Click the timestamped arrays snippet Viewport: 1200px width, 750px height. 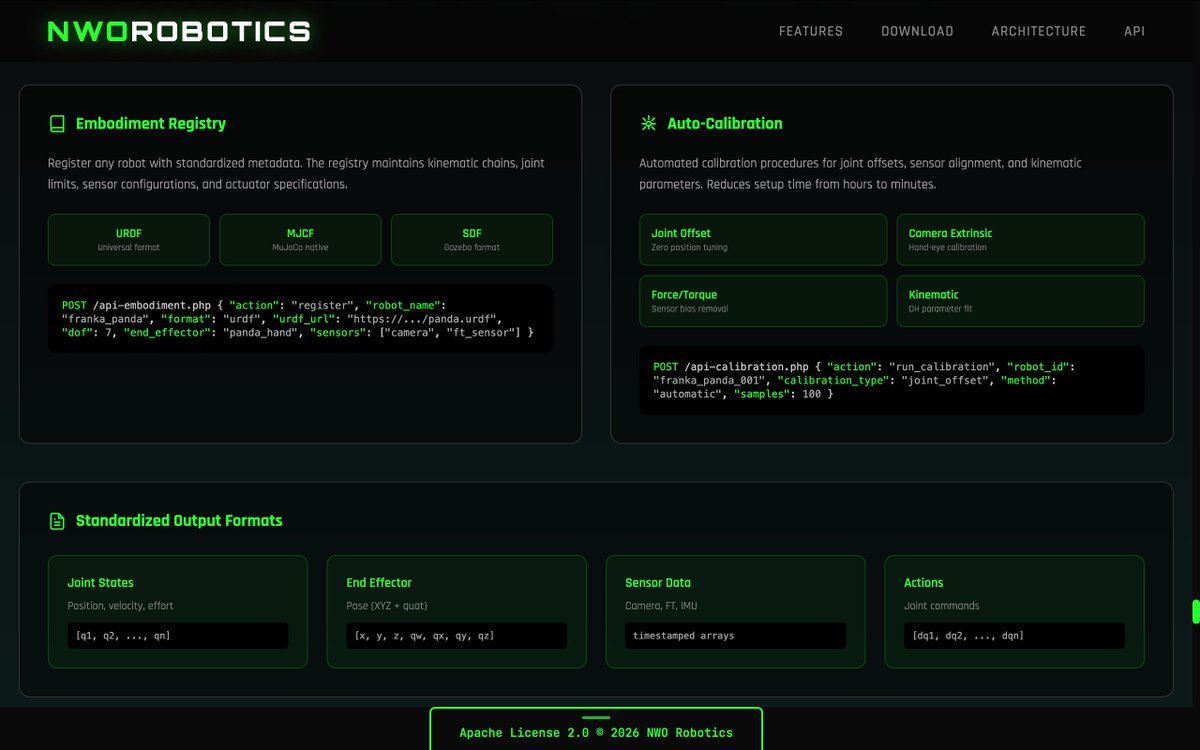[736, 636]
